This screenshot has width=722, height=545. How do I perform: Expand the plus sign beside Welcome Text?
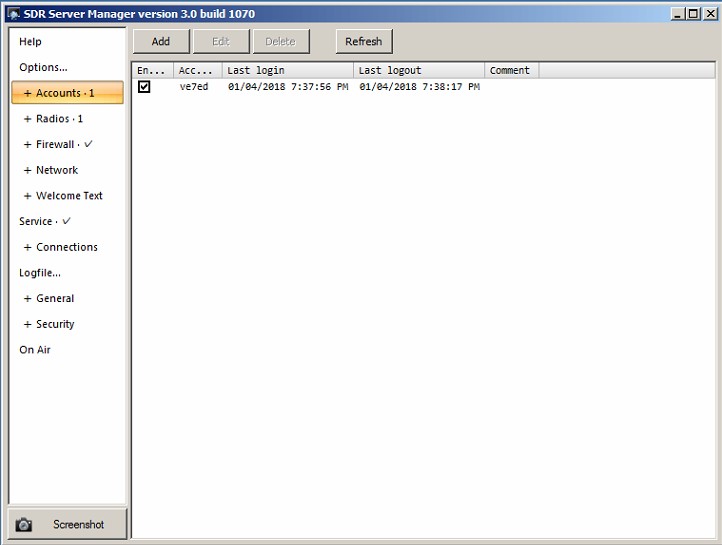pyautogui.click(x=28, y=196)
